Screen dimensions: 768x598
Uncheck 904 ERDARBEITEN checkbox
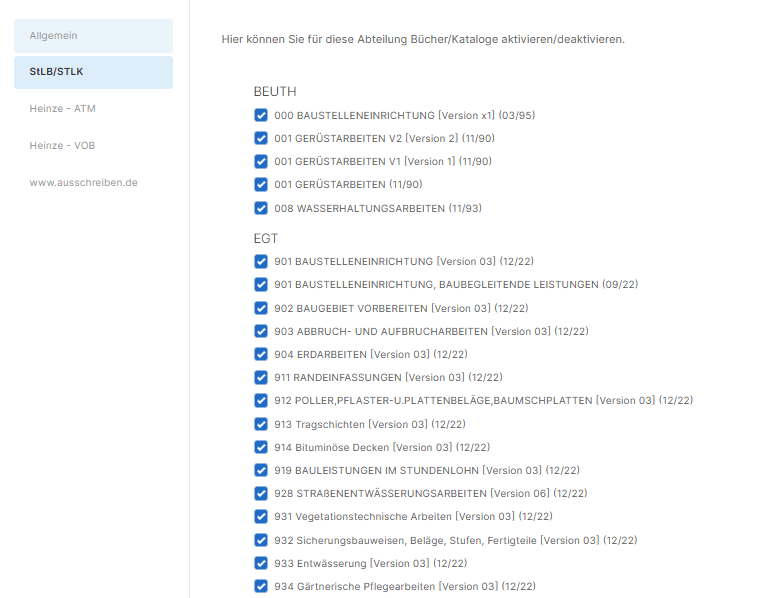click(x=261, y=354)
